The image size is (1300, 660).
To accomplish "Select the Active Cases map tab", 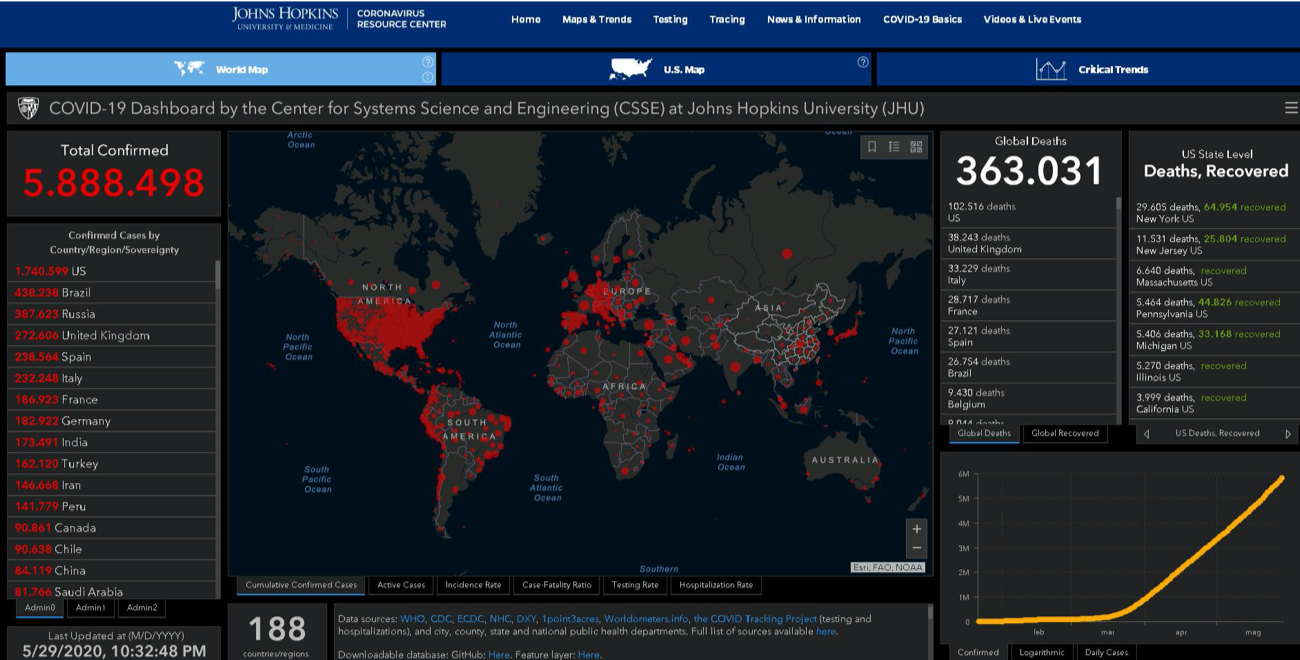I will click(401, 585).
